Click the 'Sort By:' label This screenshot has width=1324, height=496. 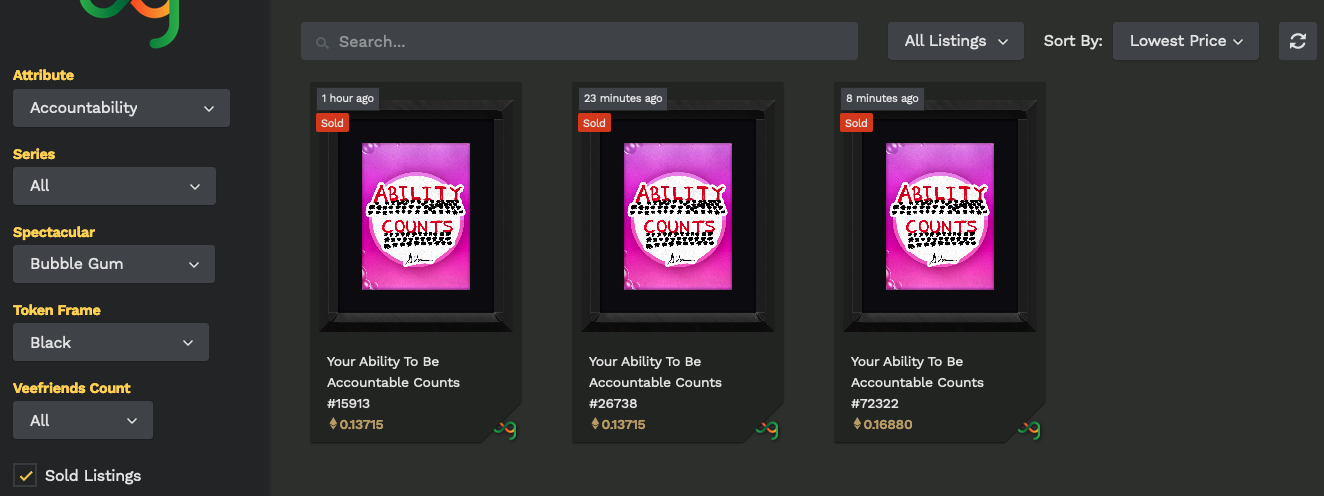click(x=1073, y=41)
